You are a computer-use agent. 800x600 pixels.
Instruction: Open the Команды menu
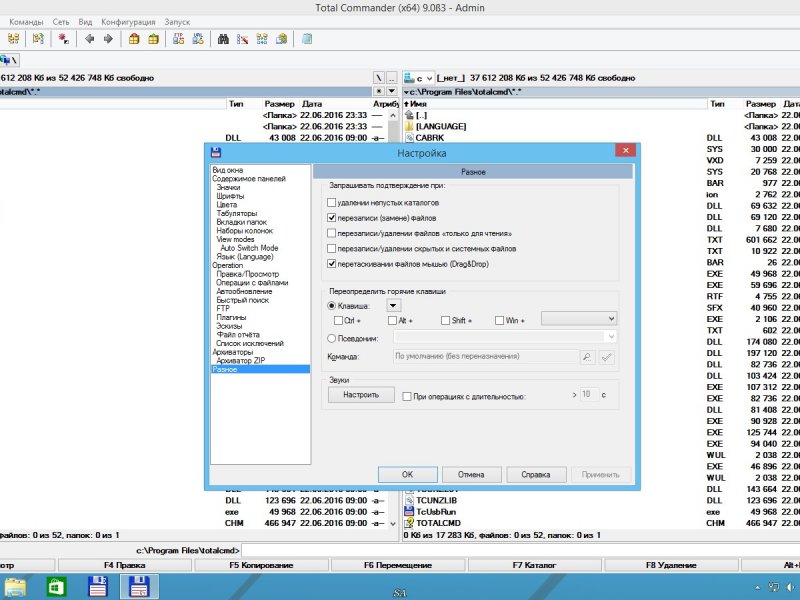click(x=26, y=22)
